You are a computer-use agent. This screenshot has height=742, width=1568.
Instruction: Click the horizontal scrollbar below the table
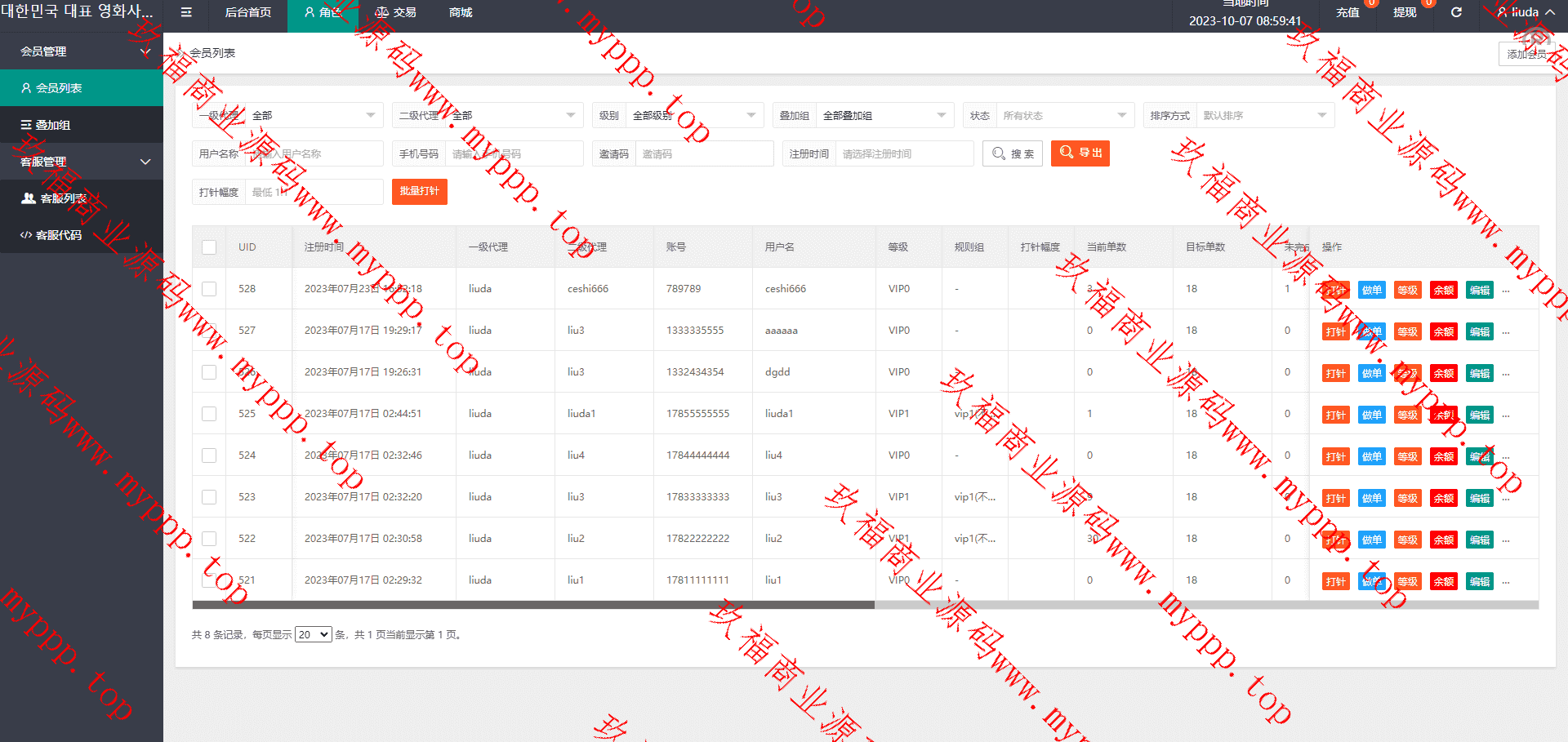[532, 605]
